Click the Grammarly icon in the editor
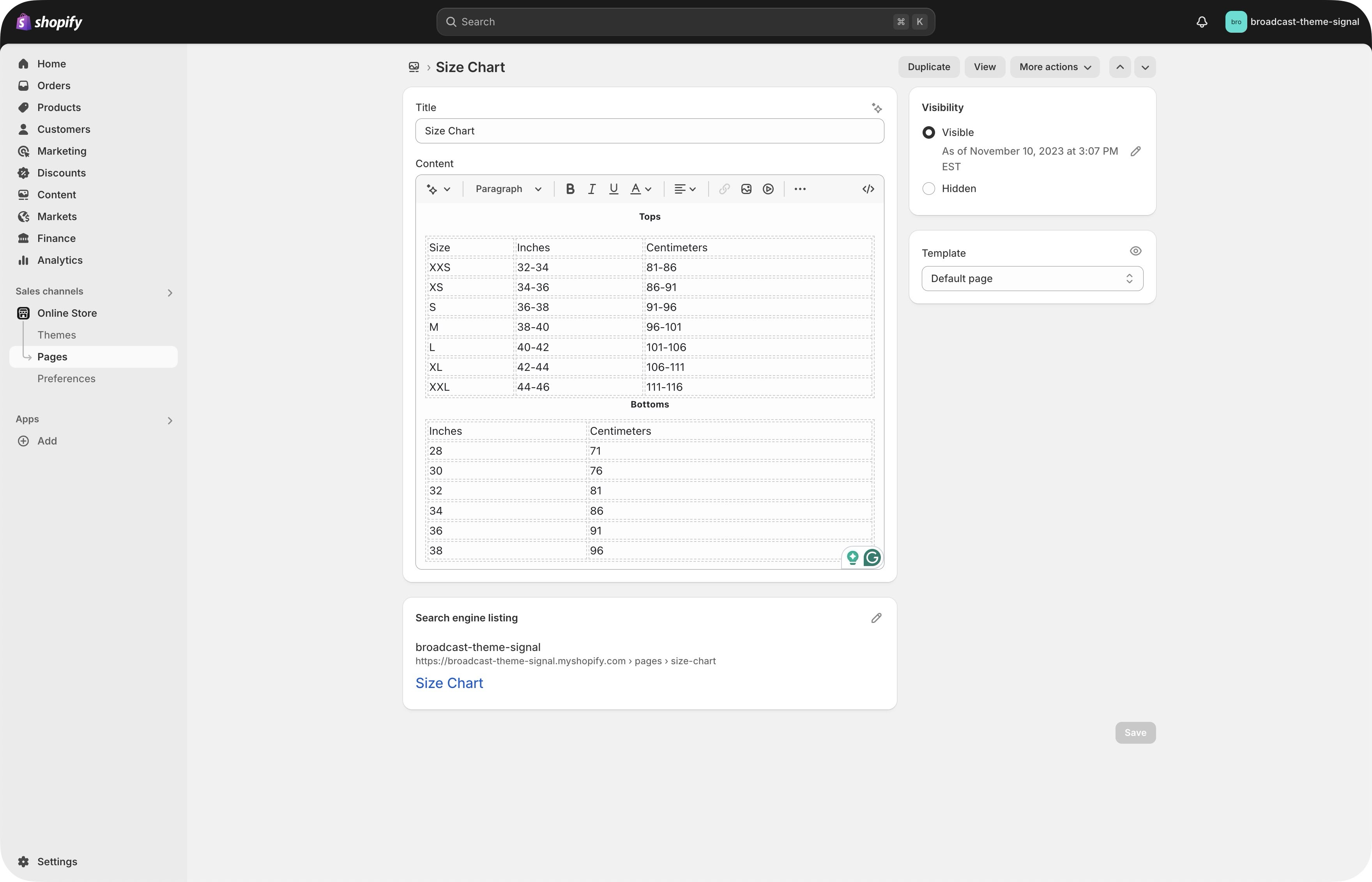The image size is (1372, 882). tap(872, 557)
